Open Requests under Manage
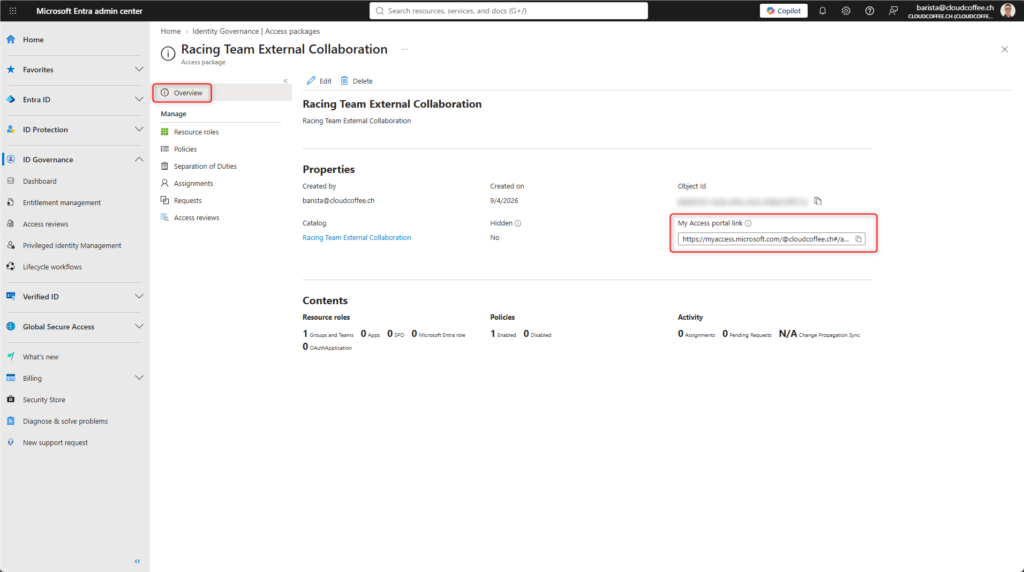Viewport: 1024px width, 572px height. pyautogui.click(x=187, y=200)
